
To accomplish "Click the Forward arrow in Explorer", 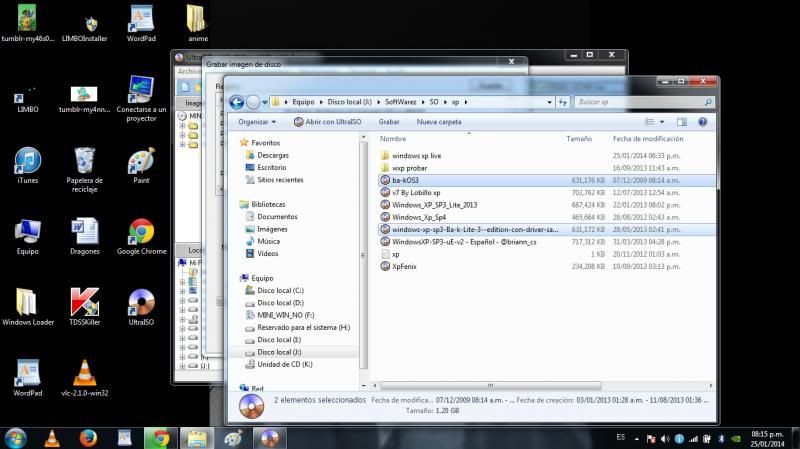I will [253, 102].
